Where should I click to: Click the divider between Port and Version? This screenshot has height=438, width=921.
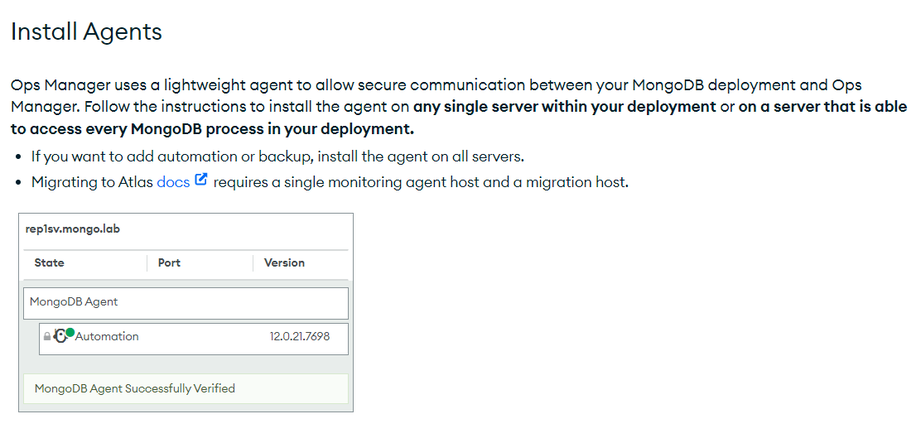253,263
